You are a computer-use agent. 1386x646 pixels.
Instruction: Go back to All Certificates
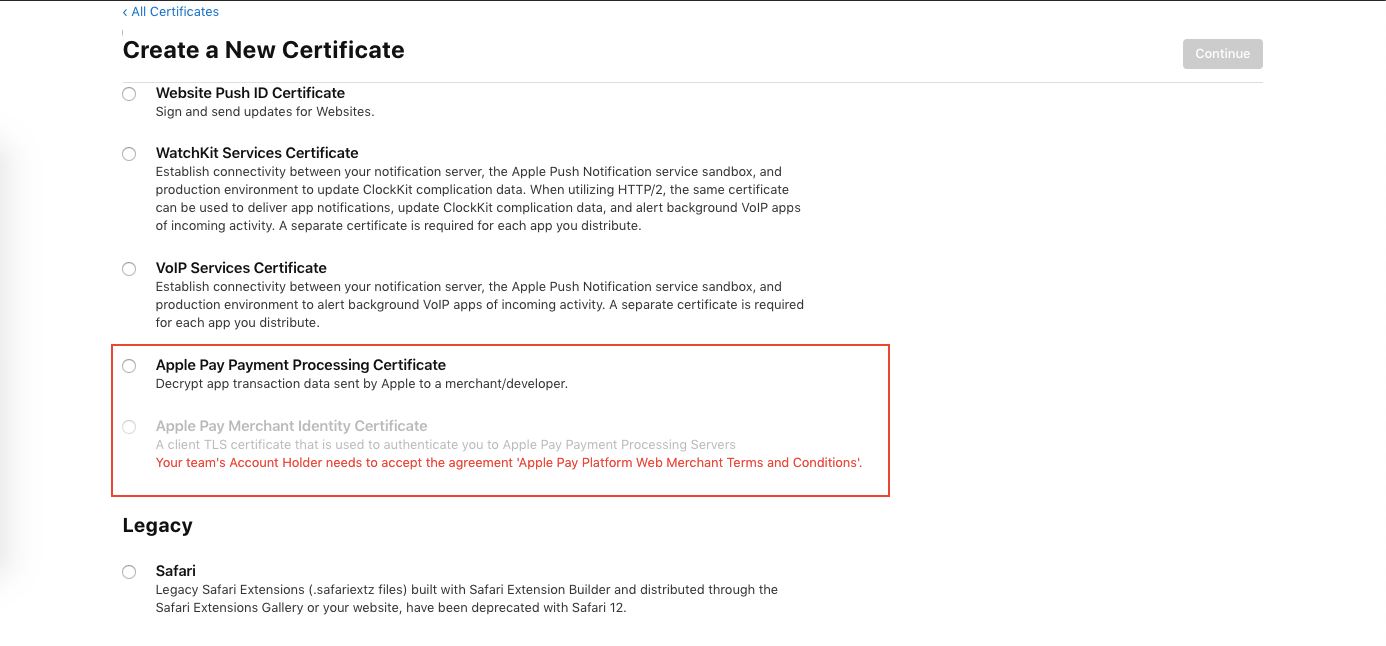[171, 12]
